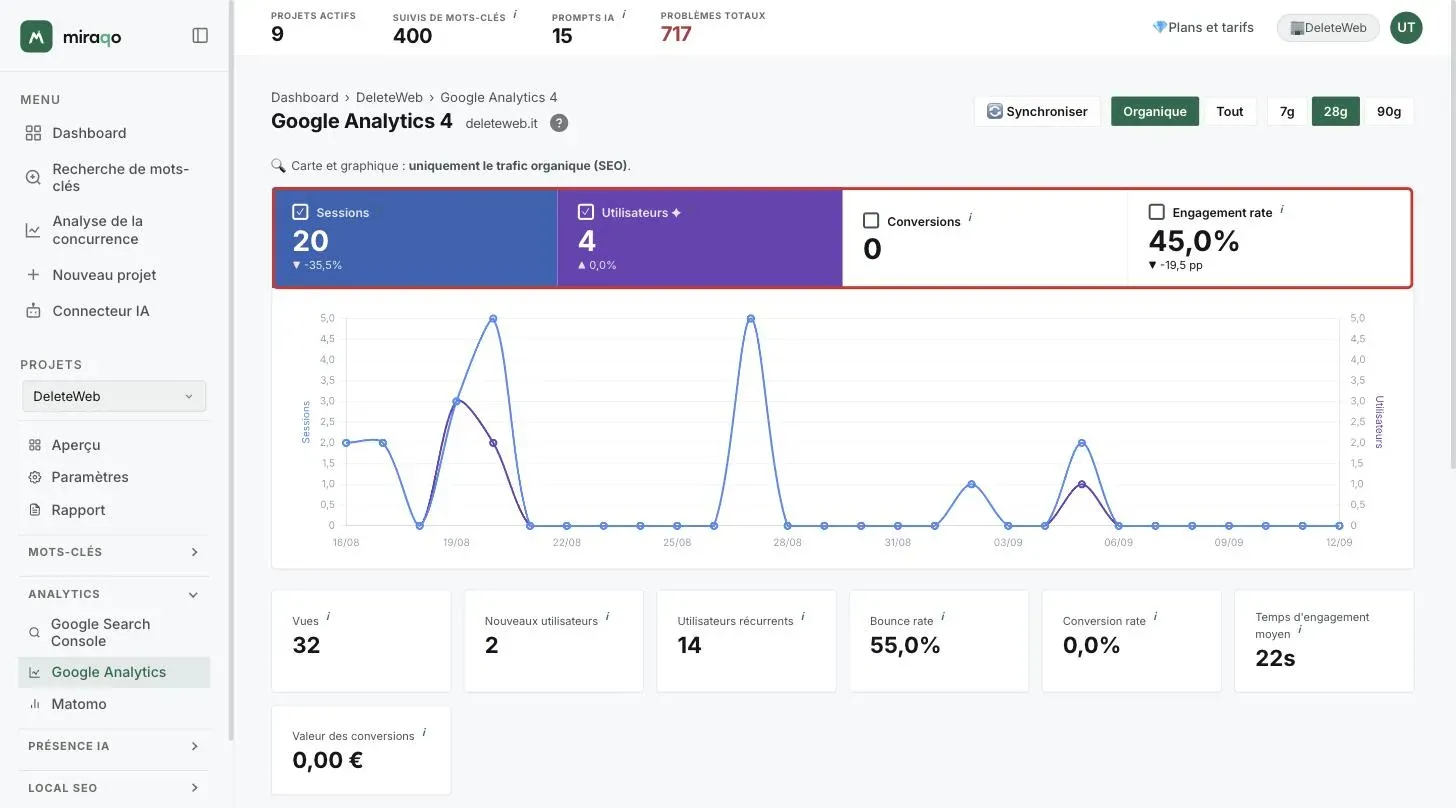The image size is (1456, 808).
Task: Switch to the Tout traffic filter
Action: pos(1230,111)
